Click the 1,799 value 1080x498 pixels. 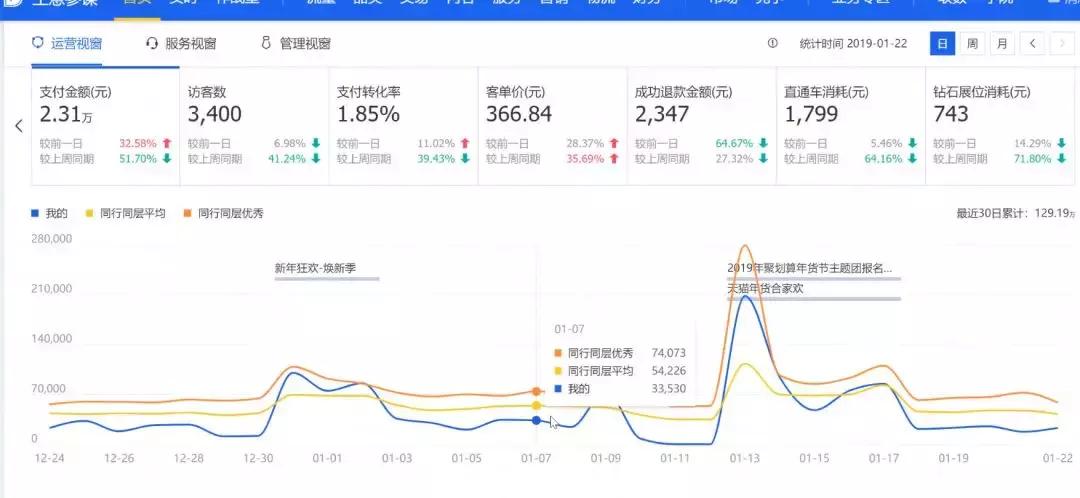[811, 114]
